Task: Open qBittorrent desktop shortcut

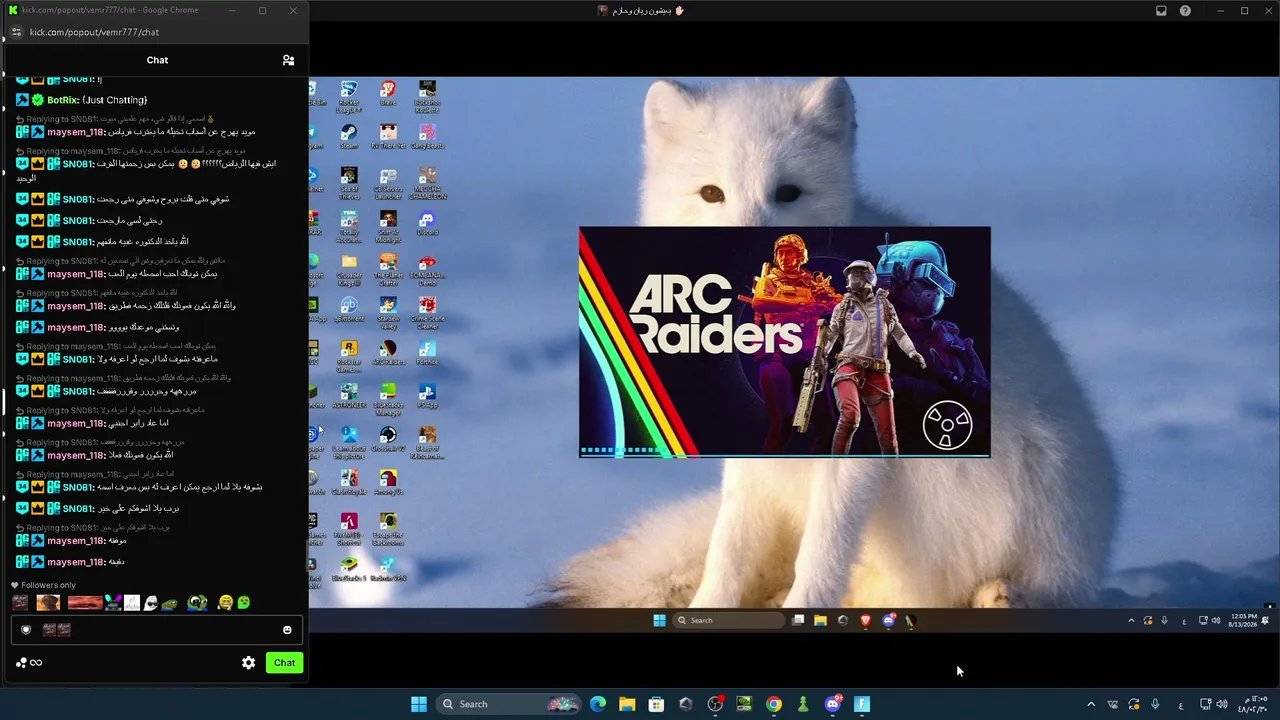Action: pyautogui.click(x=349, y=310)
